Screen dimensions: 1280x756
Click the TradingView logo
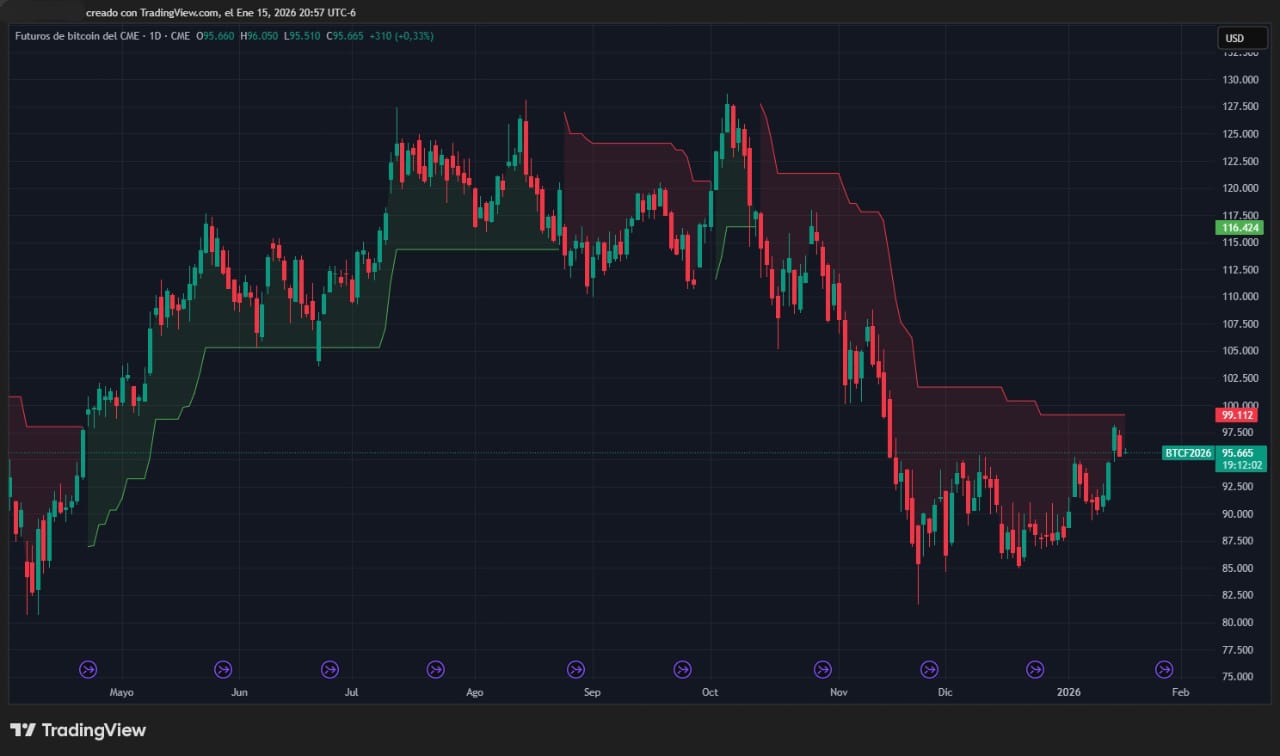pos(78,730)
